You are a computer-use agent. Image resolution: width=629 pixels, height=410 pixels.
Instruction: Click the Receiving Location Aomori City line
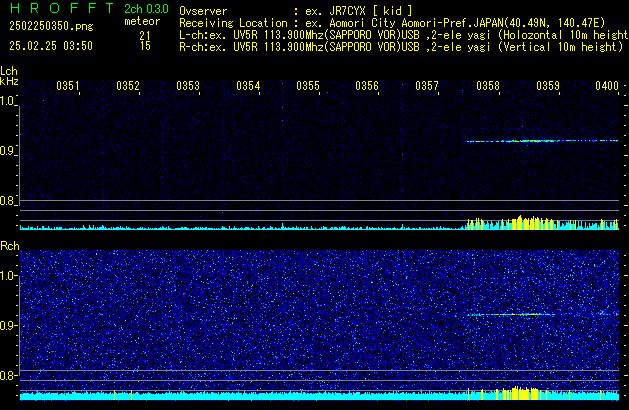392,23
